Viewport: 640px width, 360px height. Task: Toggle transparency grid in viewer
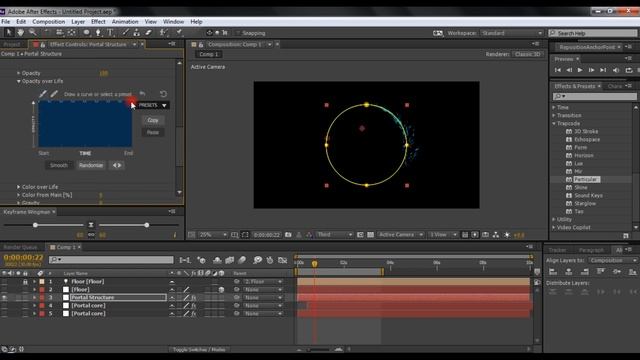click(x=371, y=235)
